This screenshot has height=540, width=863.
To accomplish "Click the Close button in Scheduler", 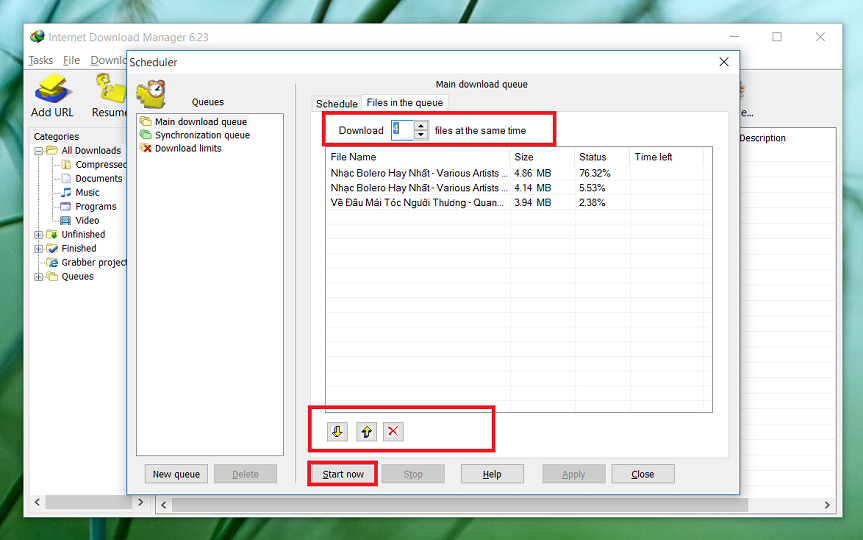I will coord(643,474).
